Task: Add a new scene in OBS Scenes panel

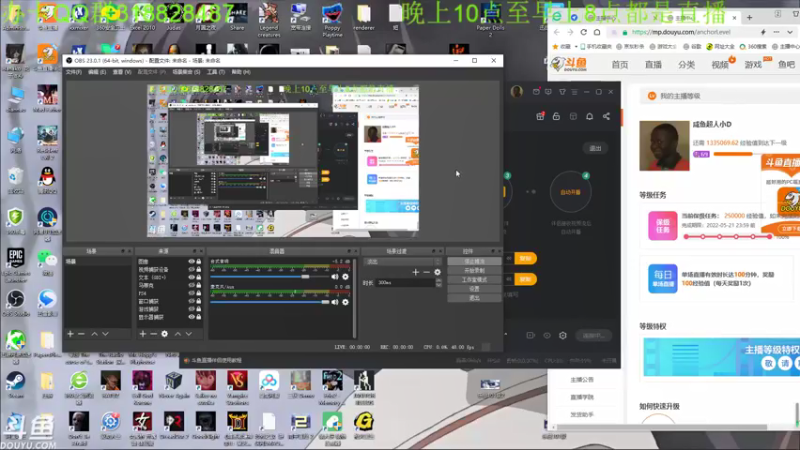Action: [70, 334]
